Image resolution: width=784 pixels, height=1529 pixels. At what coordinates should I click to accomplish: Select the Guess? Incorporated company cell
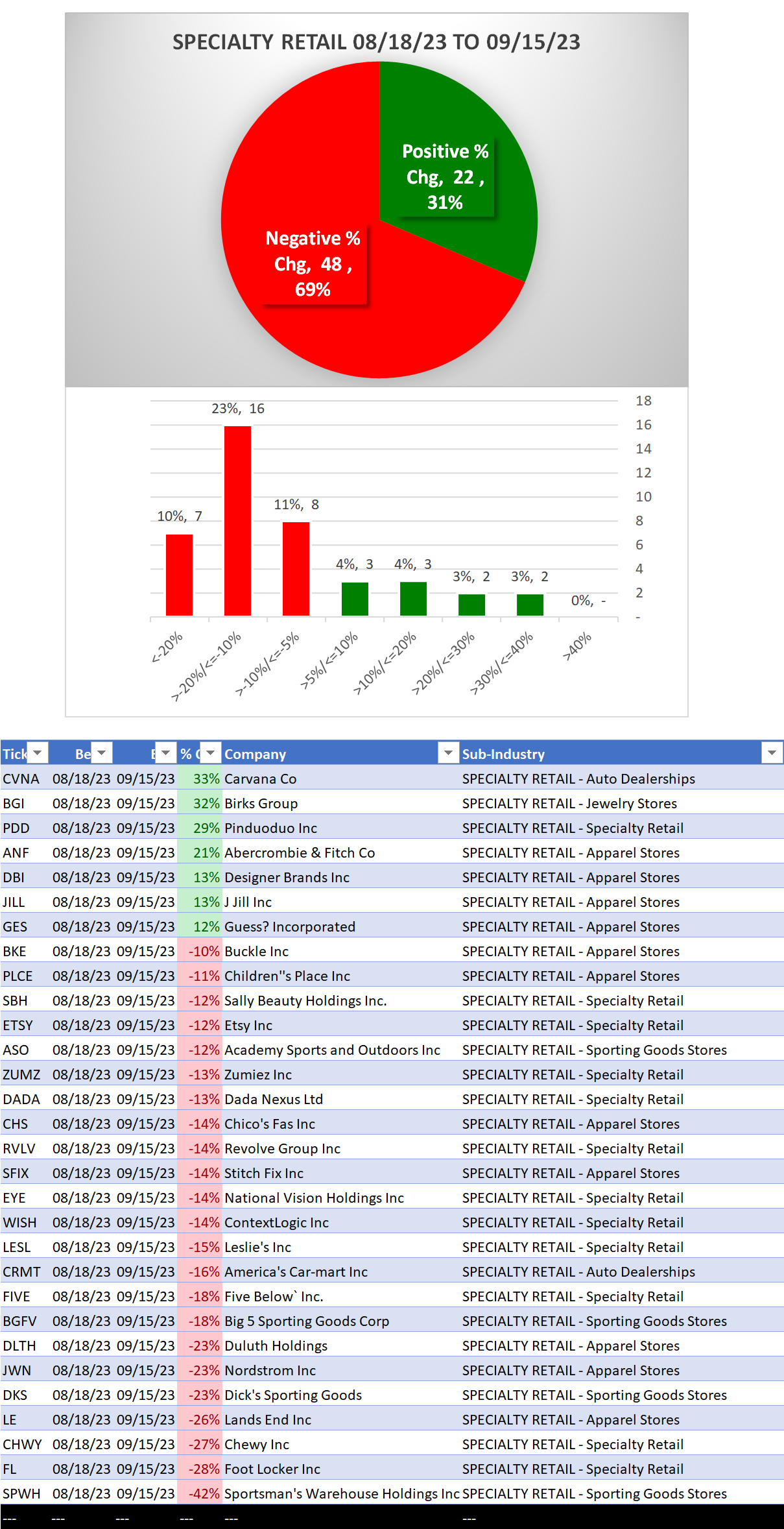pos(341,926)
